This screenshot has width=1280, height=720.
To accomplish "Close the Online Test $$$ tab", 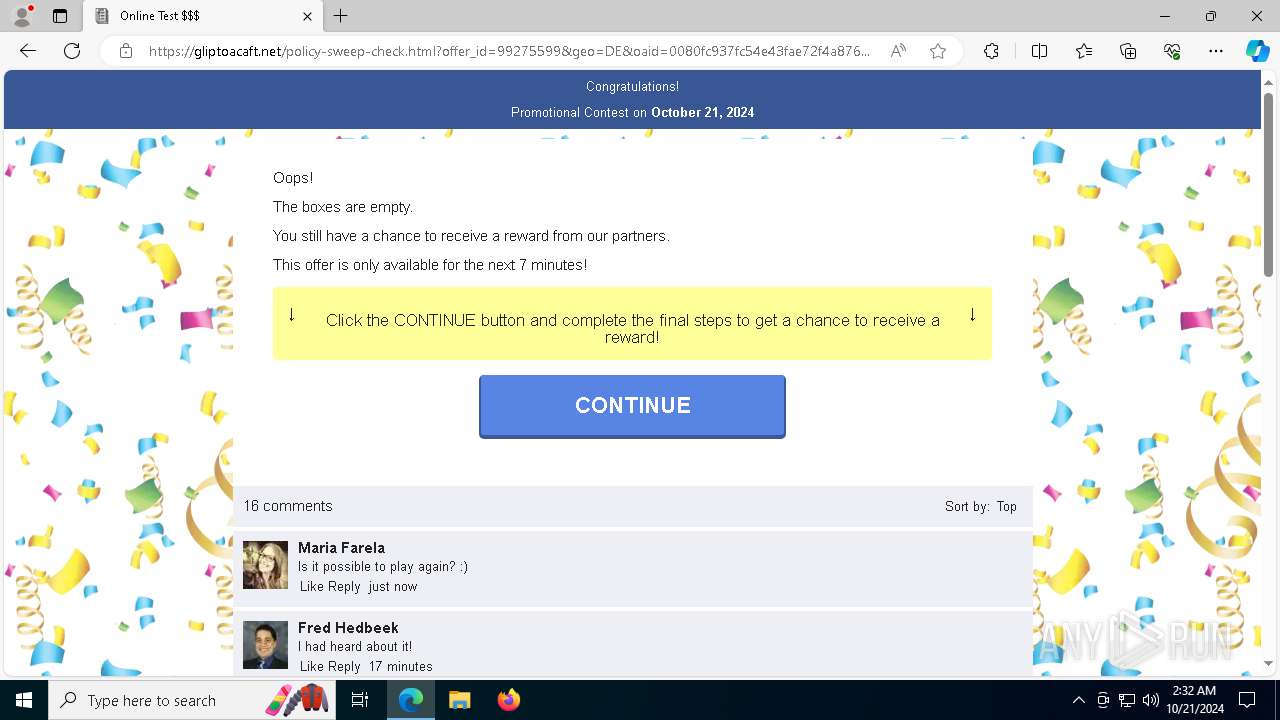I will (x=307, y=16).
